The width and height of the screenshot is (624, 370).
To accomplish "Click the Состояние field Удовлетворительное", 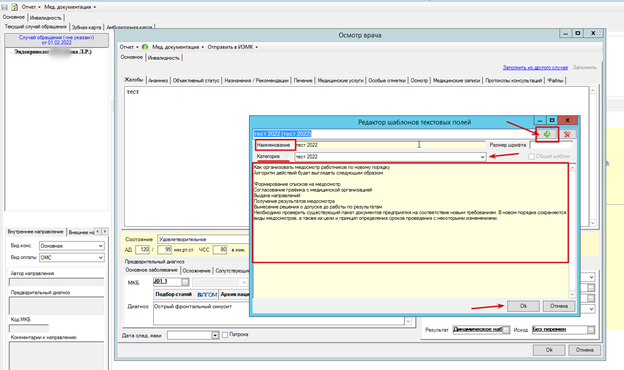I will pyautogui.click(x=203, y=240).
